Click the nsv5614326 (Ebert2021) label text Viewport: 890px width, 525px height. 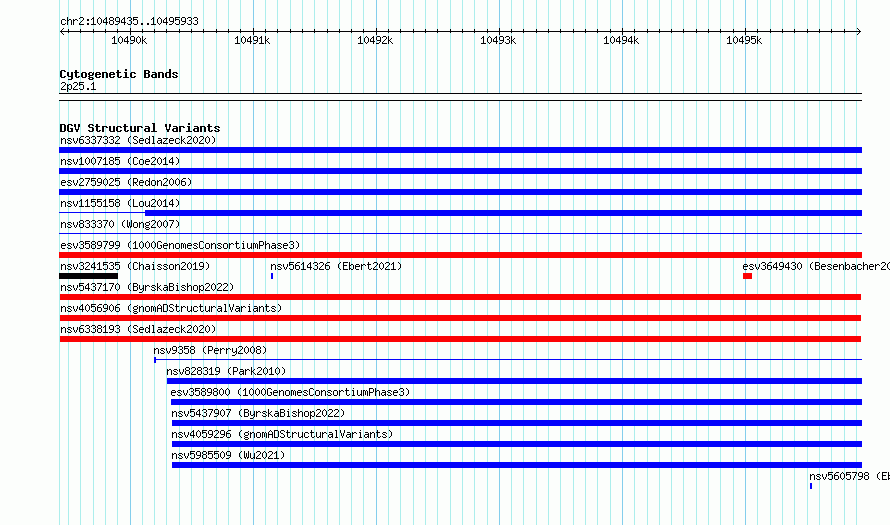336,266
